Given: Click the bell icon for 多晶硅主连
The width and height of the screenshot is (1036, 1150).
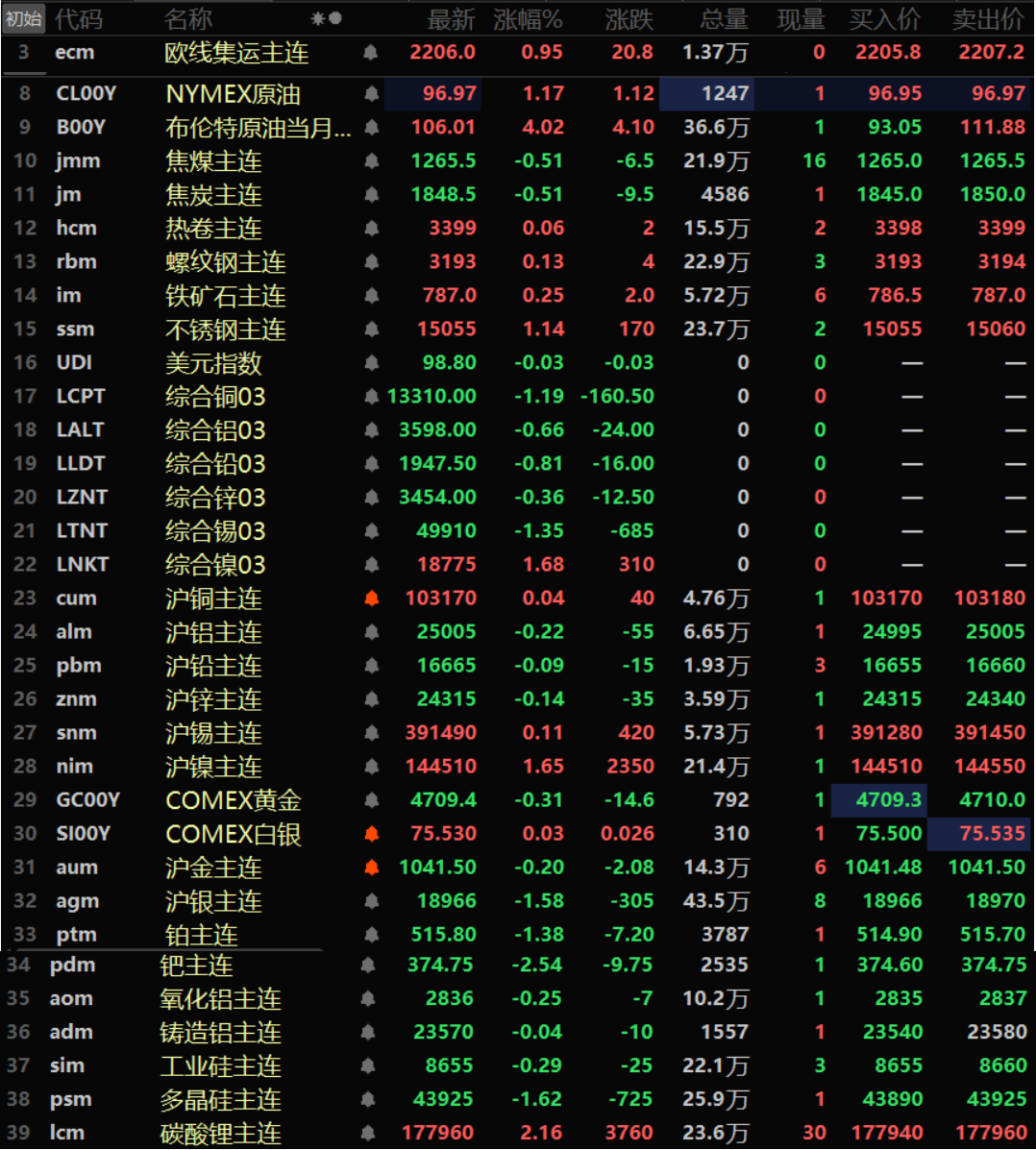Looking at the screenshot, I should click(x=367, y=1099).
